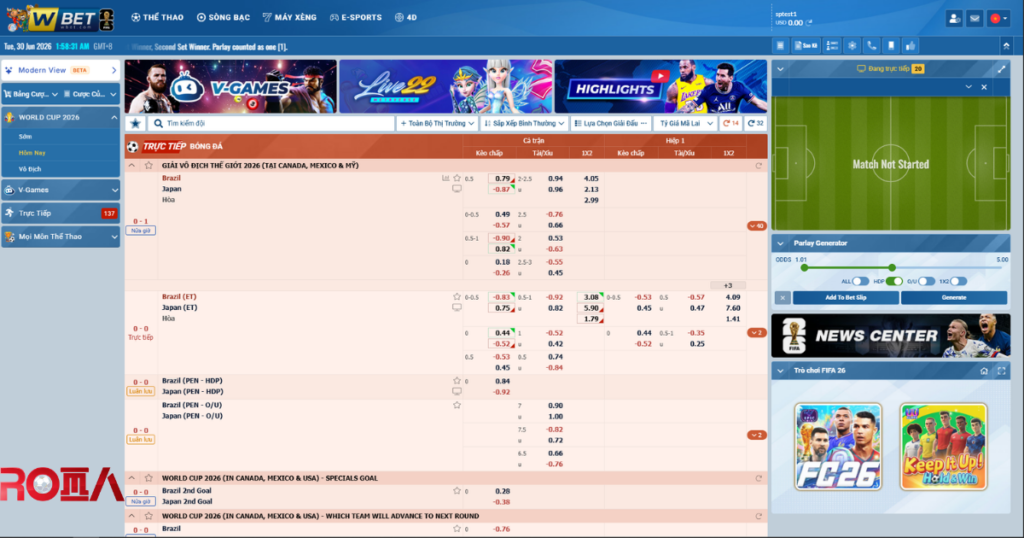This screenshot has height=538, width=1024.
Task: Open the settings gear icon
Action: [852, 46]
